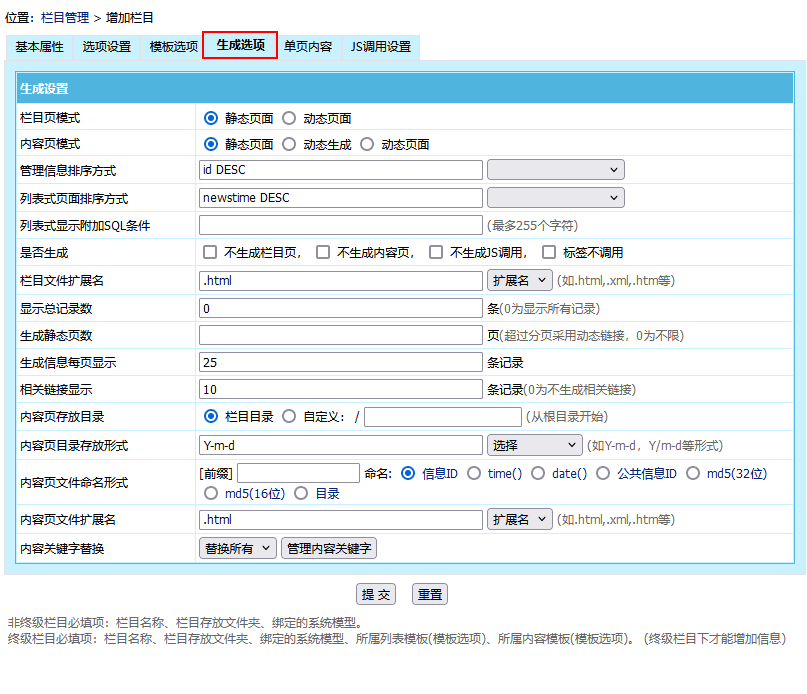The width and height of the screenshot is (807, 694).
Task: Open the 栏目文件扩展名 扩展名 dropdown
Action: pos(519,280)
